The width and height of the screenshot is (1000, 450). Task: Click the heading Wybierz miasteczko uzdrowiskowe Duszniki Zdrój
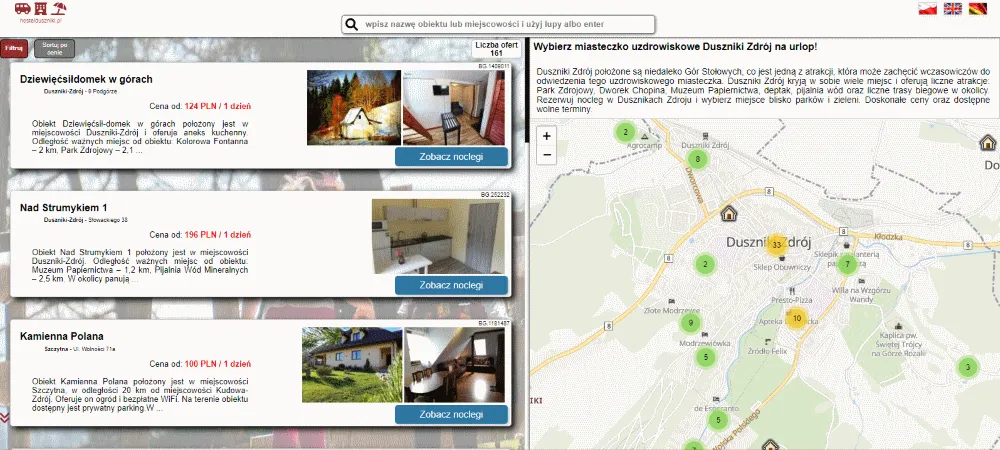click(675, 47)
